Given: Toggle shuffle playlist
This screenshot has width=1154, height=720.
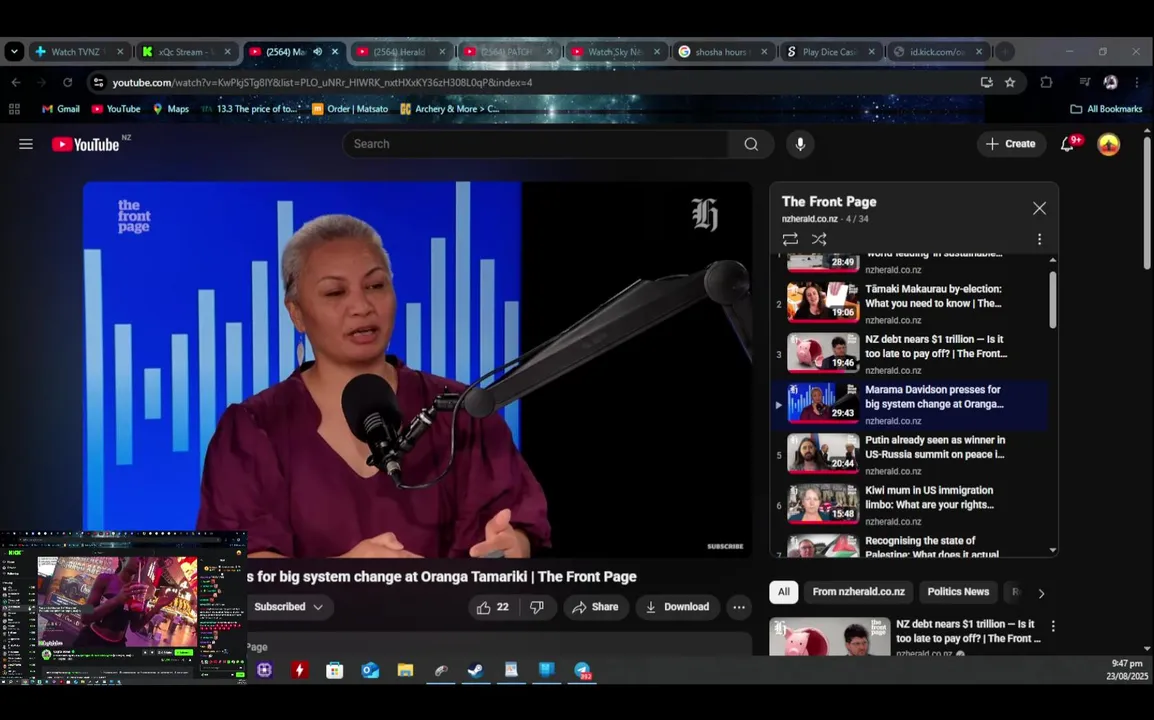Looking at the screenshot, I should click(x=819, y=239).
